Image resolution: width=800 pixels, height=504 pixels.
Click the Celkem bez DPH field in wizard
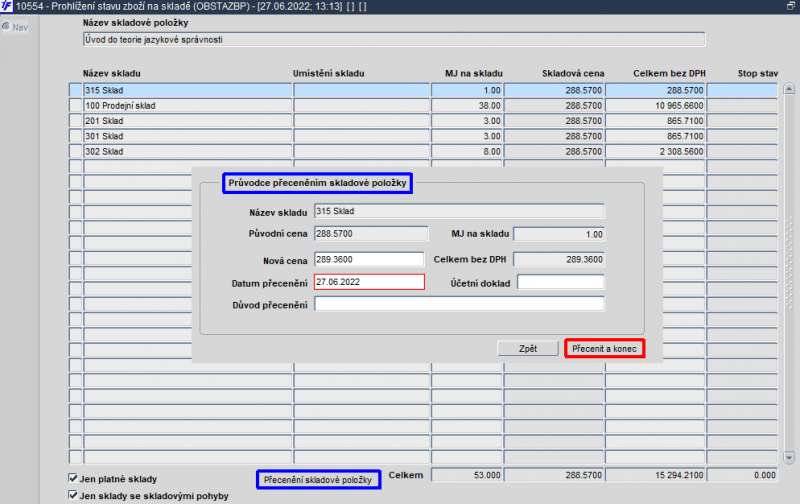(x=559, y=259)
